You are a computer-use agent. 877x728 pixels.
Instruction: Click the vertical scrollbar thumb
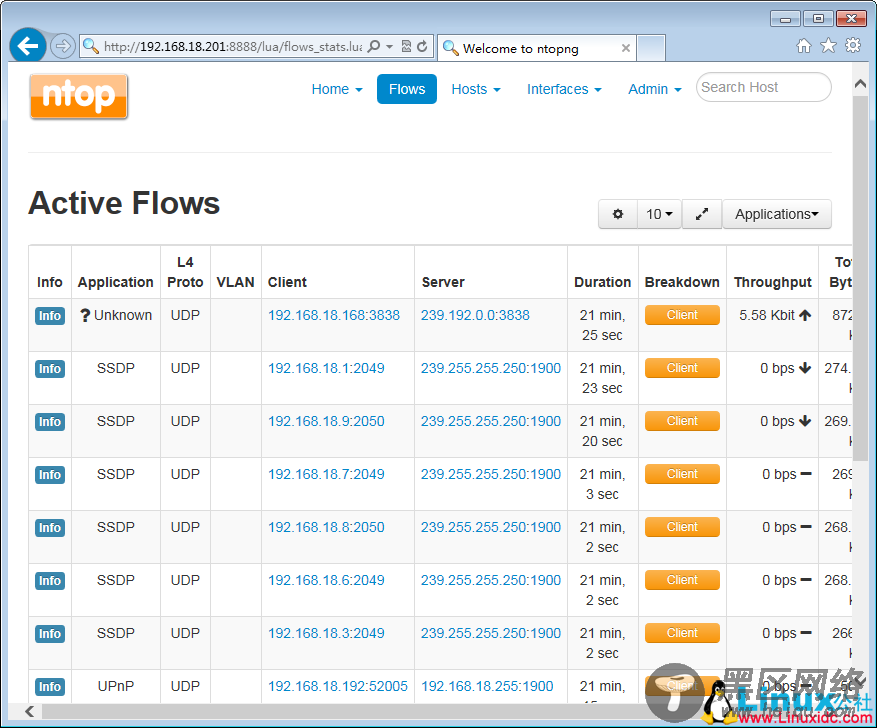pyautogui.click(x=861, y=278)
